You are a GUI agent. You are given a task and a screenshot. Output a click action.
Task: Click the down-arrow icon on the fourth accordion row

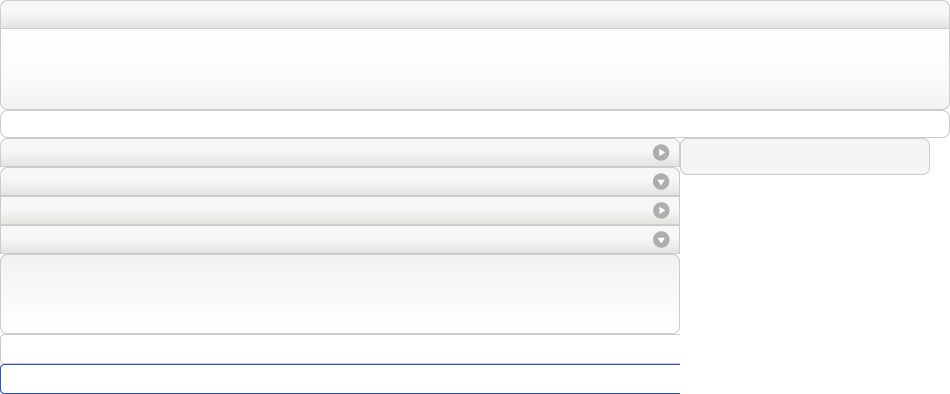(661, 239)
